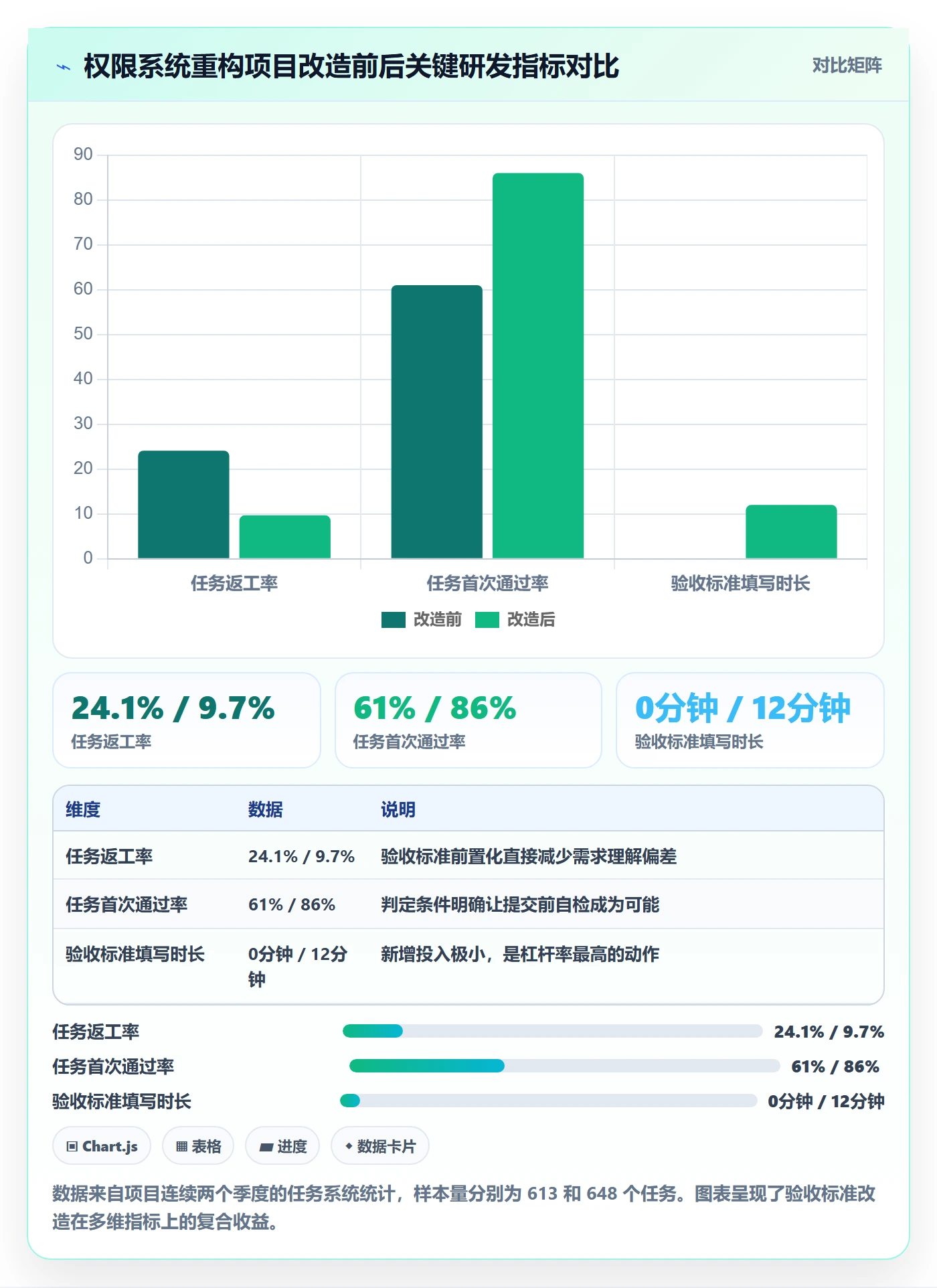Toggle the 改造后 legend swatch
937x1288 pixels.
tap(487, 620)
